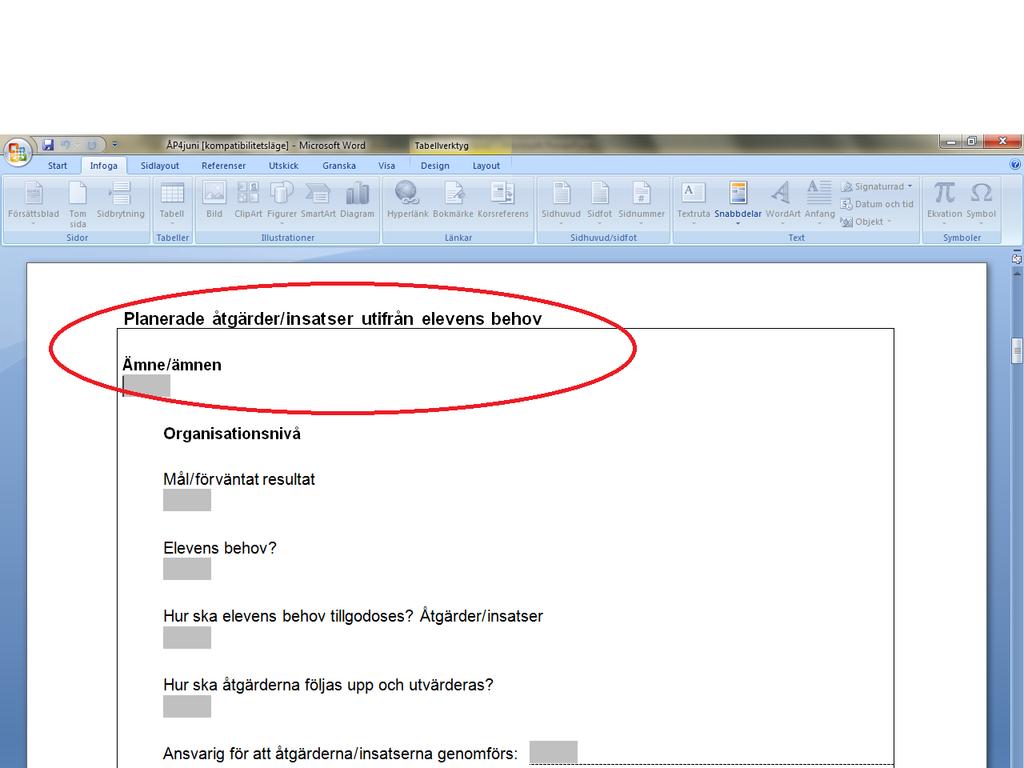Image resolution: width=1024 pixels, height=768 pixels.
Task: Insert a Korsreferens cross-reference
Action: click(503, 201)
